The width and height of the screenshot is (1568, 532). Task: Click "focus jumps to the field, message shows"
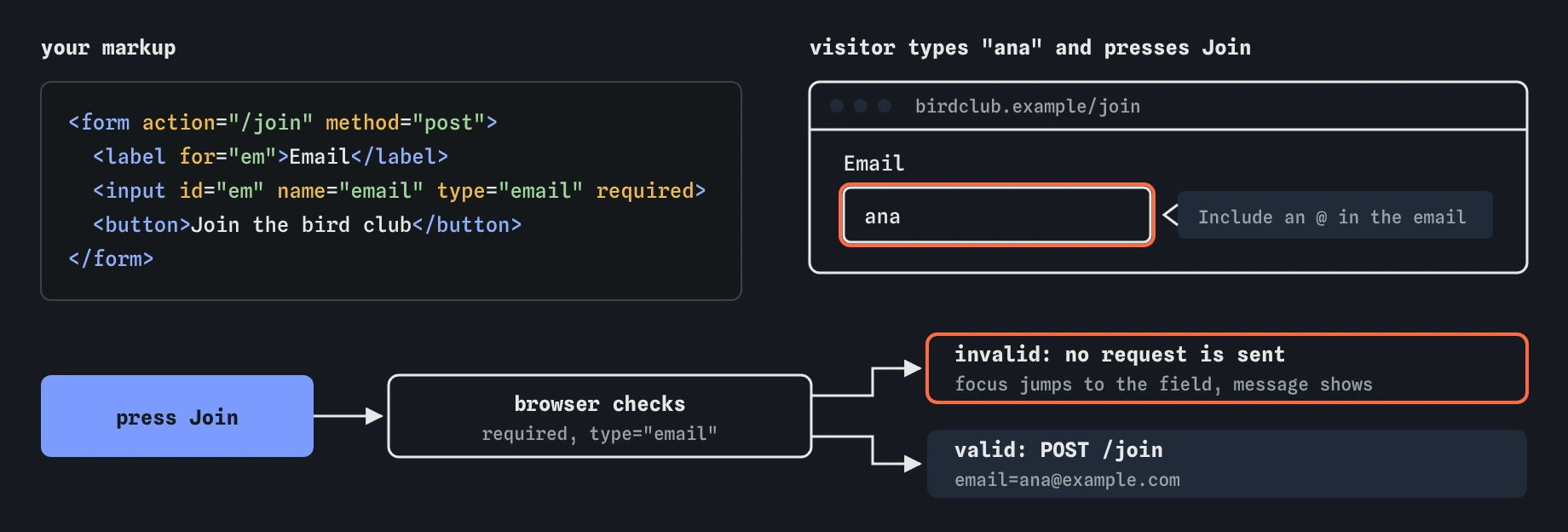tap(1163, 385)
